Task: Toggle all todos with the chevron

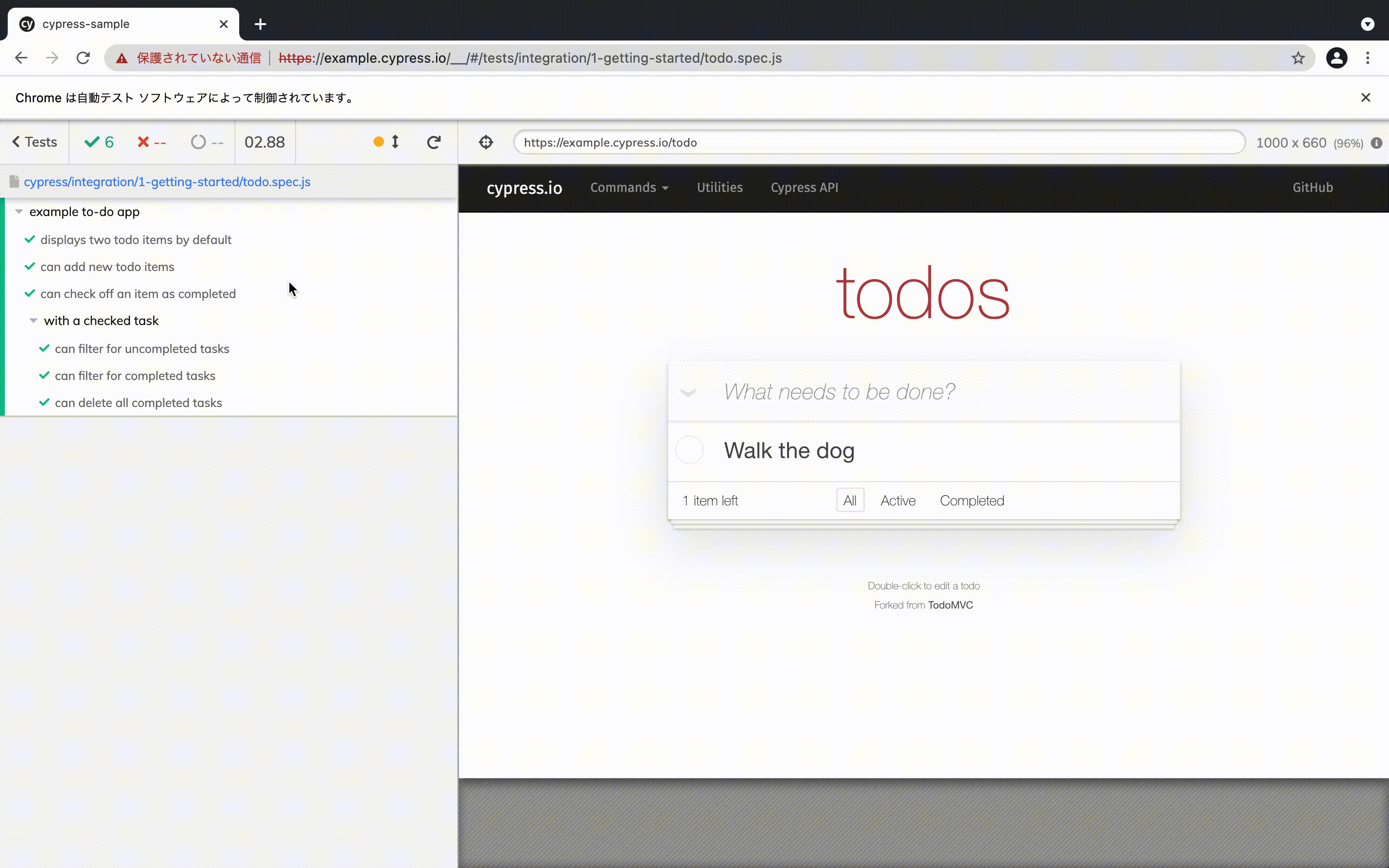Action: coord(688,392)
